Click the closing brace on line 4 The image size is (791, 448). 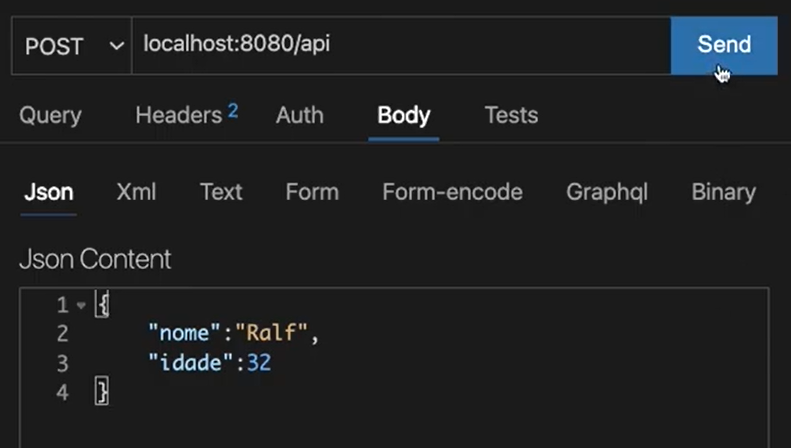point(101,391)
